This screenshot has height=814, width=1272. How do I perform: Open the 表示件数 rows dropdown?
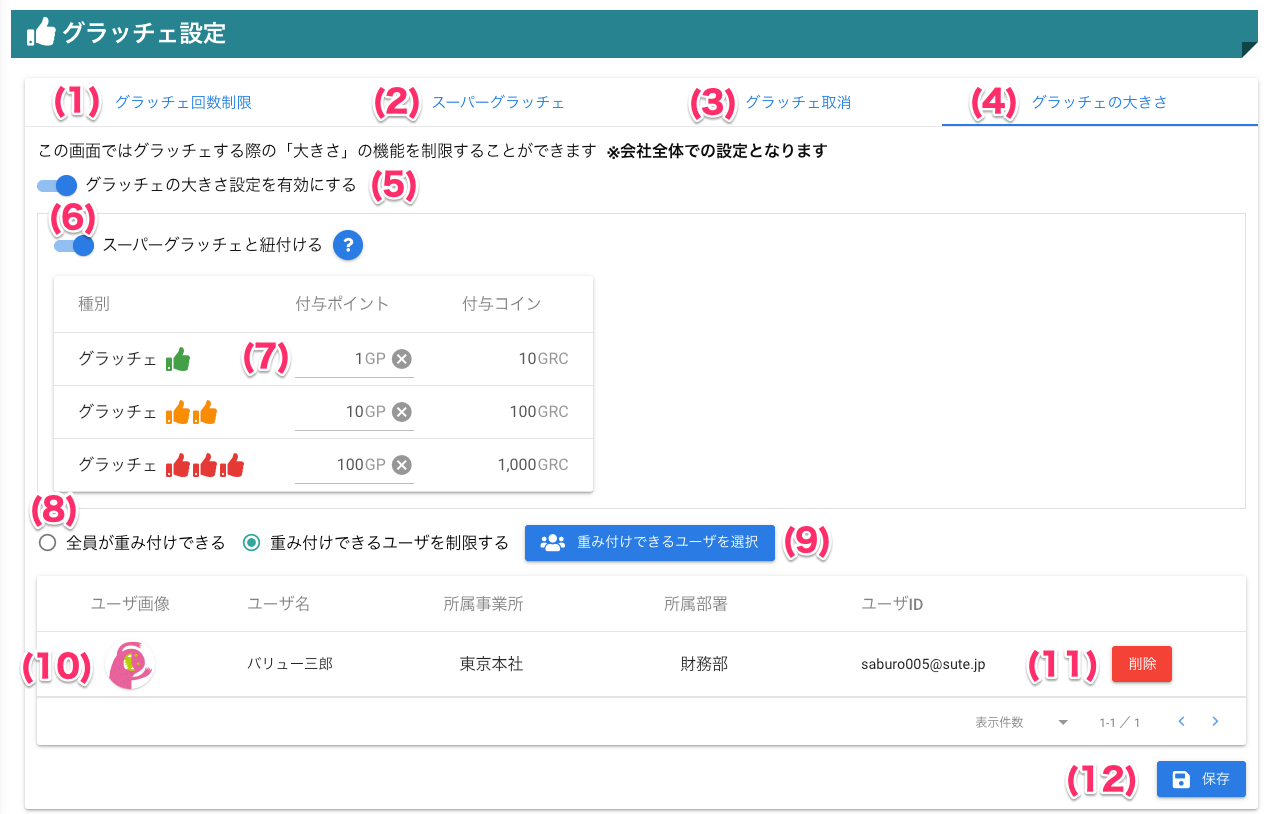click(1063, 722)
